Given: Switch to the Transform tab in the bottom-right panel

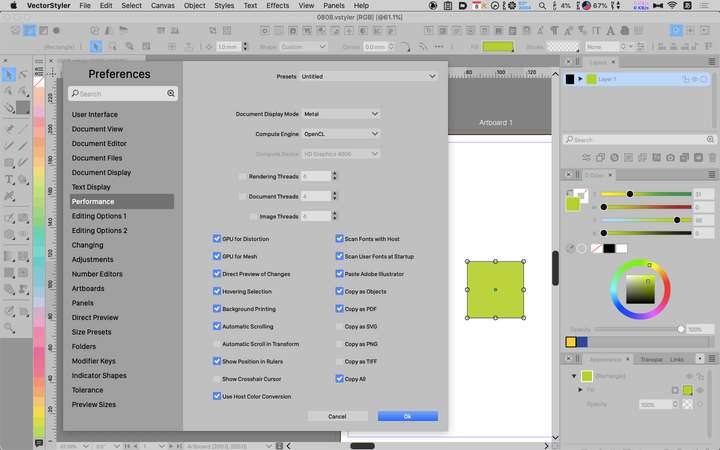Looking at the screenshot, I should (x=652, y=359).
